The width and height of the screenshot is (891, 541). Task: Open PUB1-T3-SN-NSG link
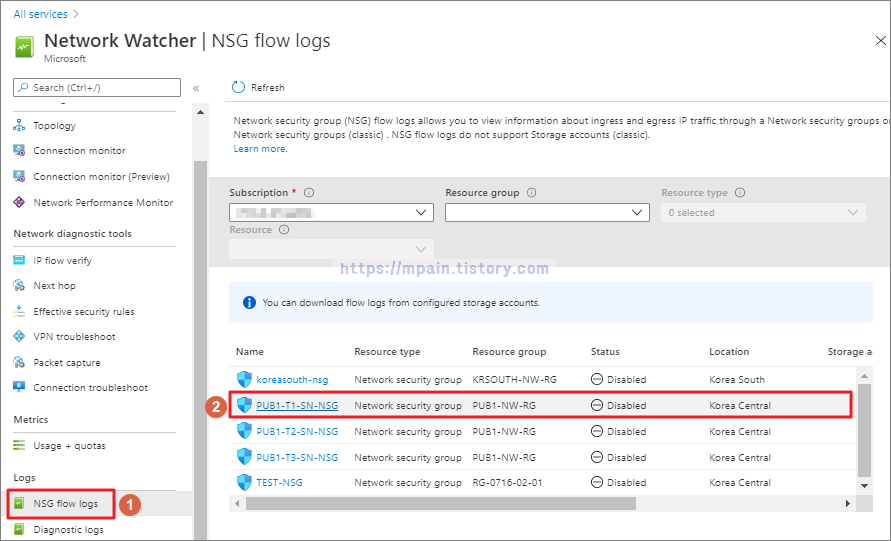[297, 457]
